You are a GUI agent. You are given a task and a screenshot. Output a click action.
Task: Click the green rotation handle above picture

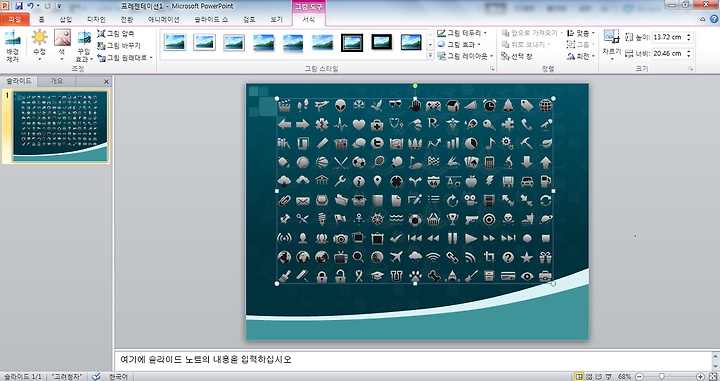(415, 85)
